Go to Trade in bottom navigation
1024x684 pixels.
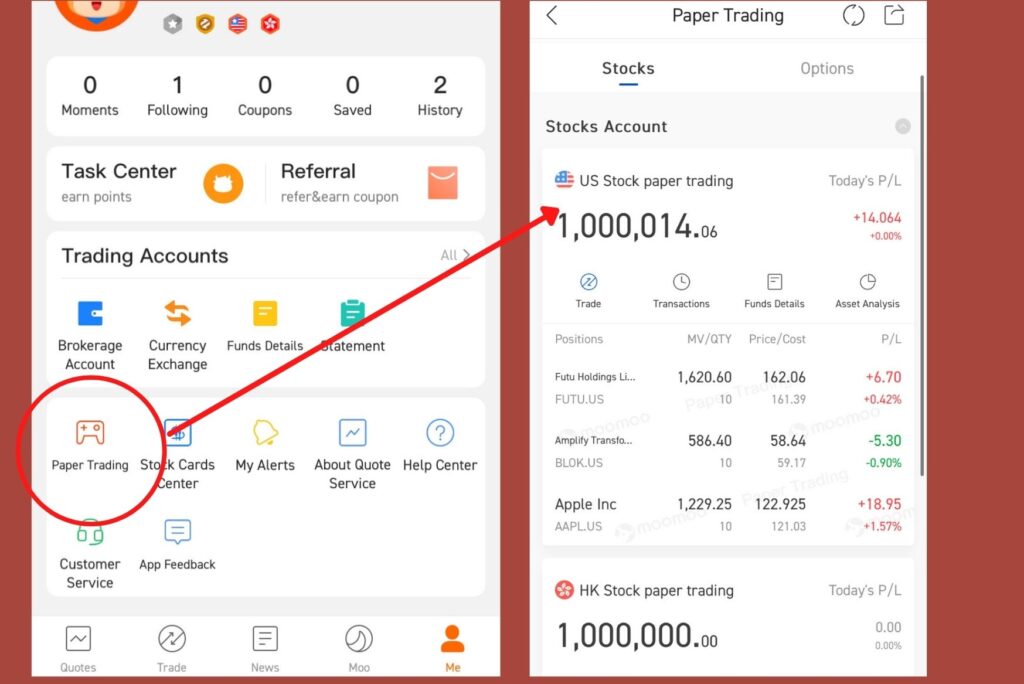coord(172,649)
